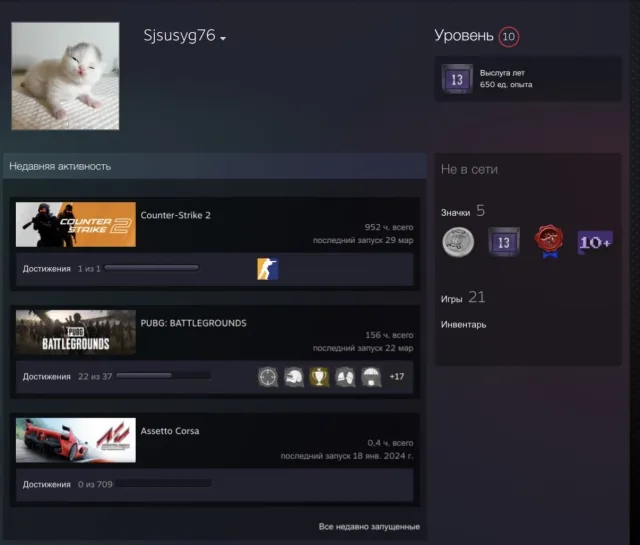Click Достижения label in Assetto Corsa row

pos(47,484)
